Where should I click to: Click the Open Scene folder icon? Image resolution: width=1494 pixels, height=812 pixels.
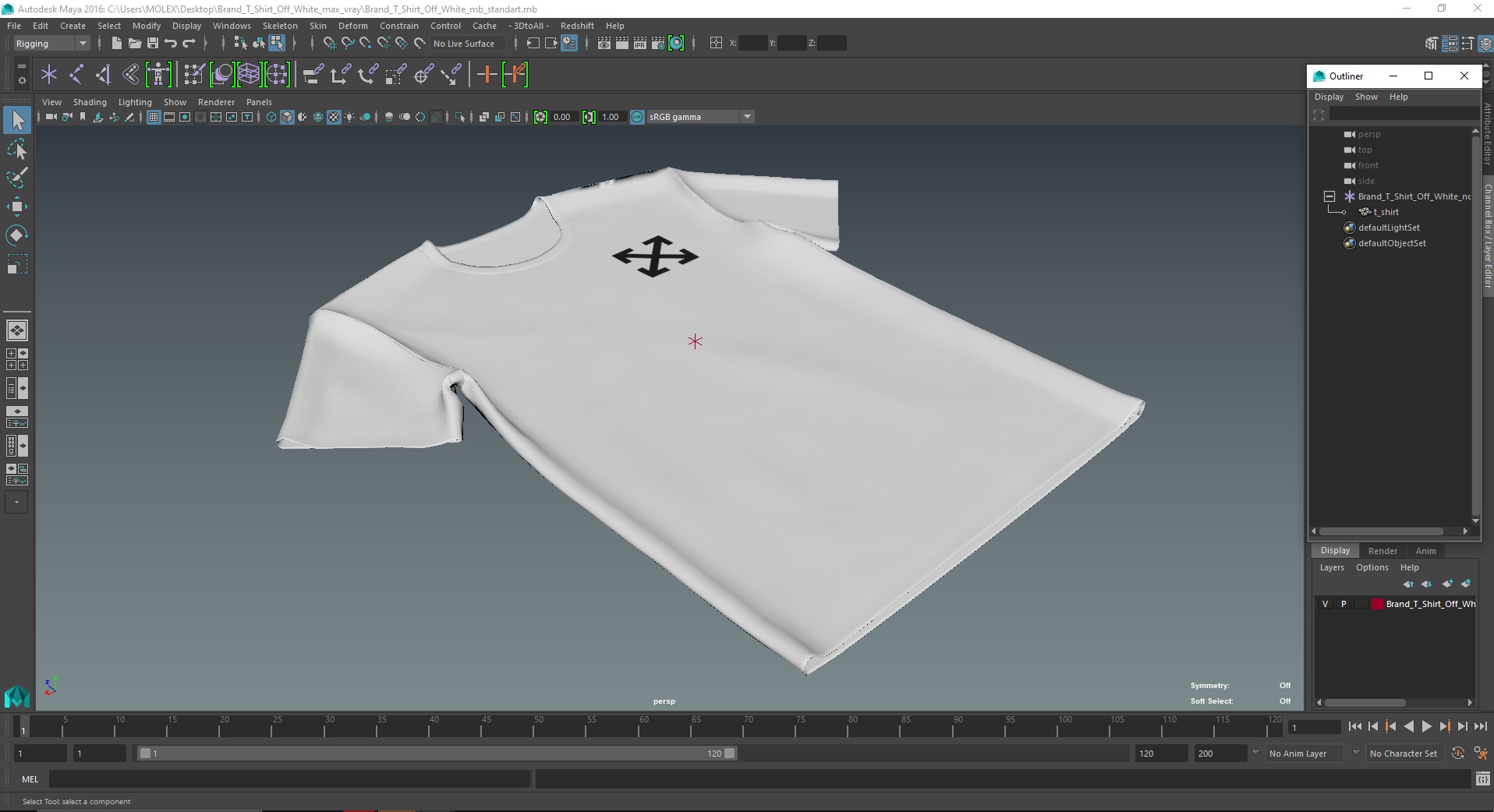[134, 44]
